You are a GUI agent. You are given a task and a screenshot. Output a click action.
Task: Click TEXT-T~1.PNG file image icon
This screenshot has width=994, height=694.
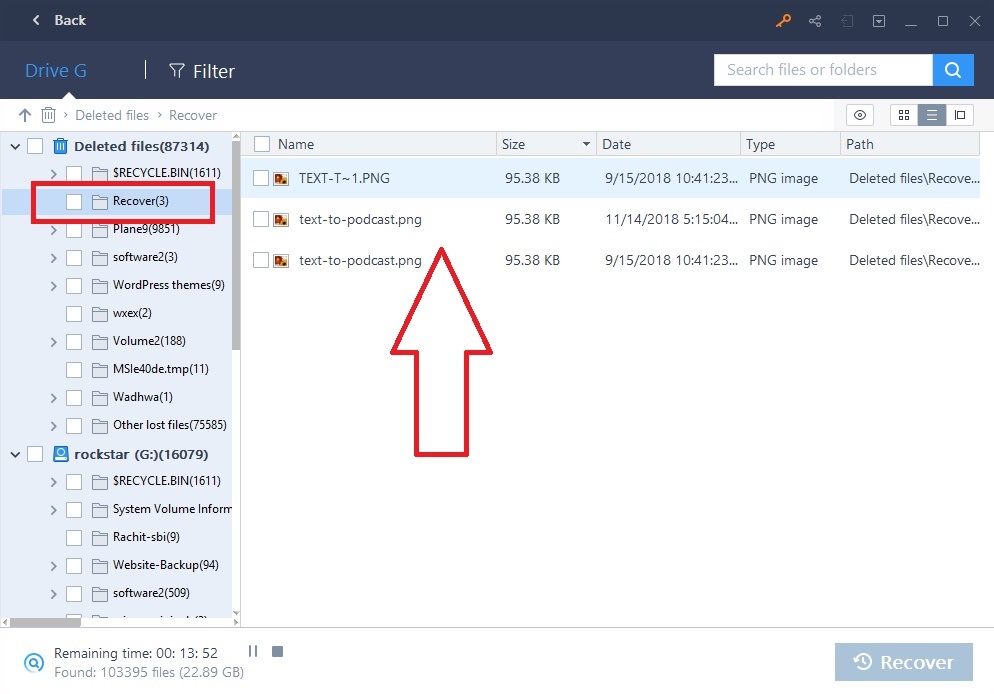point(281,179)
